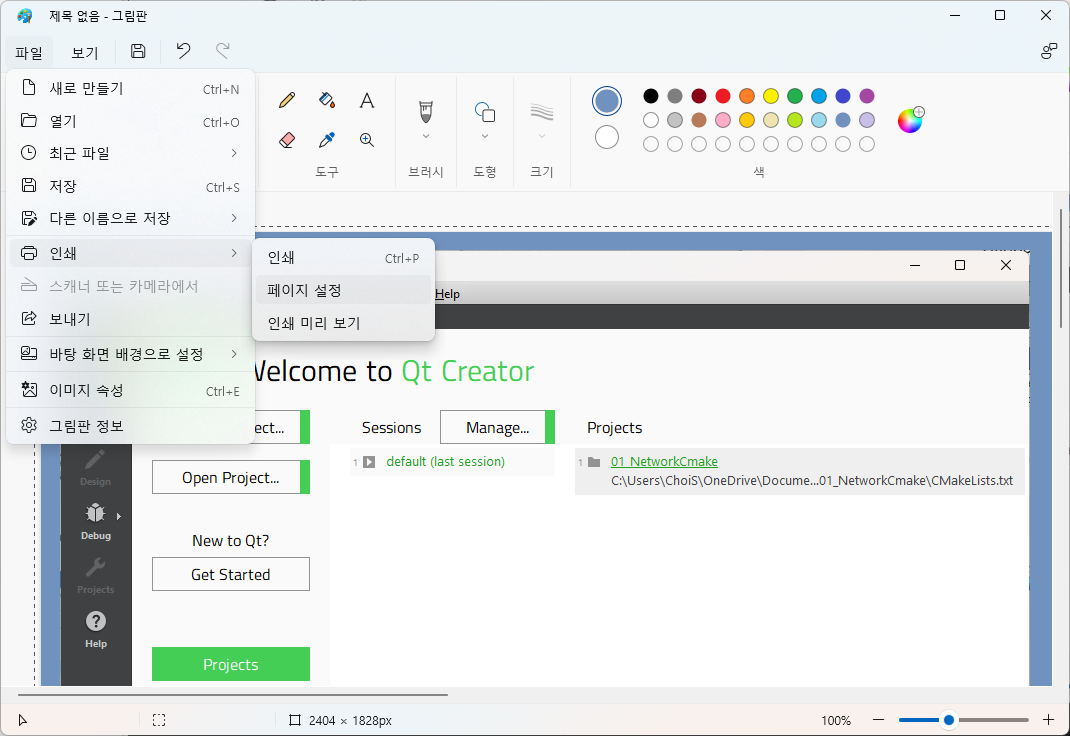
Task: Click the Open Project... button
Action: (231, 477)
